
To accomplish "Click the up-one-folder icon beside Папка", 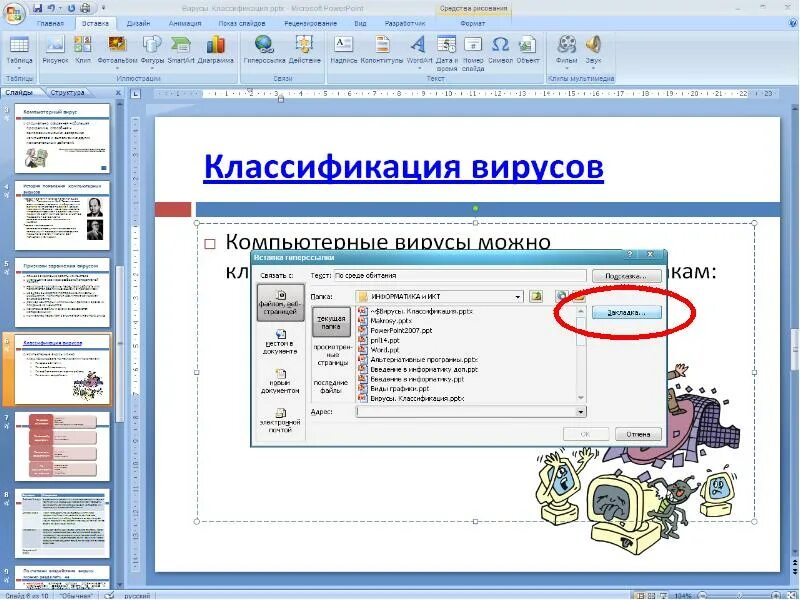I will (536, 296).
